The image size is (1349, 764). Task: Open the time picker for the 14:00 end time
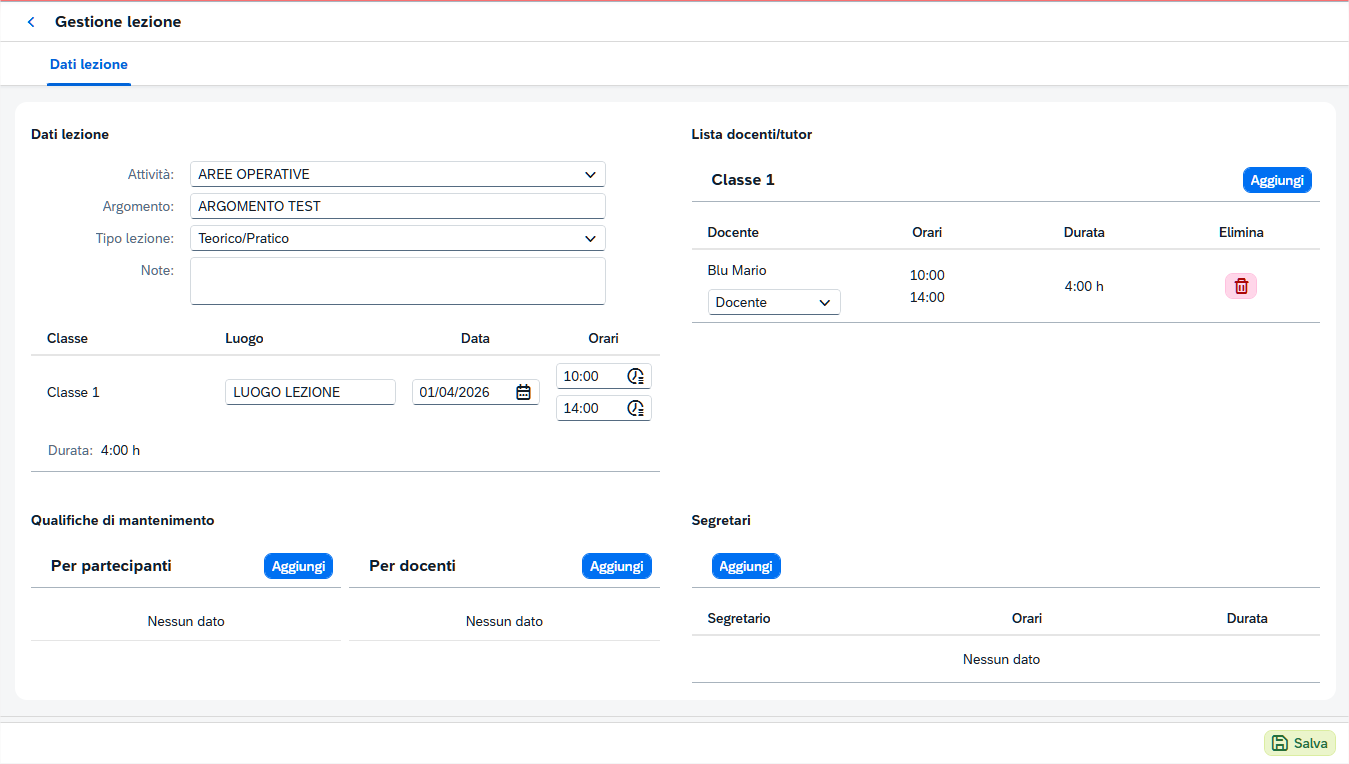coord(636,408)
